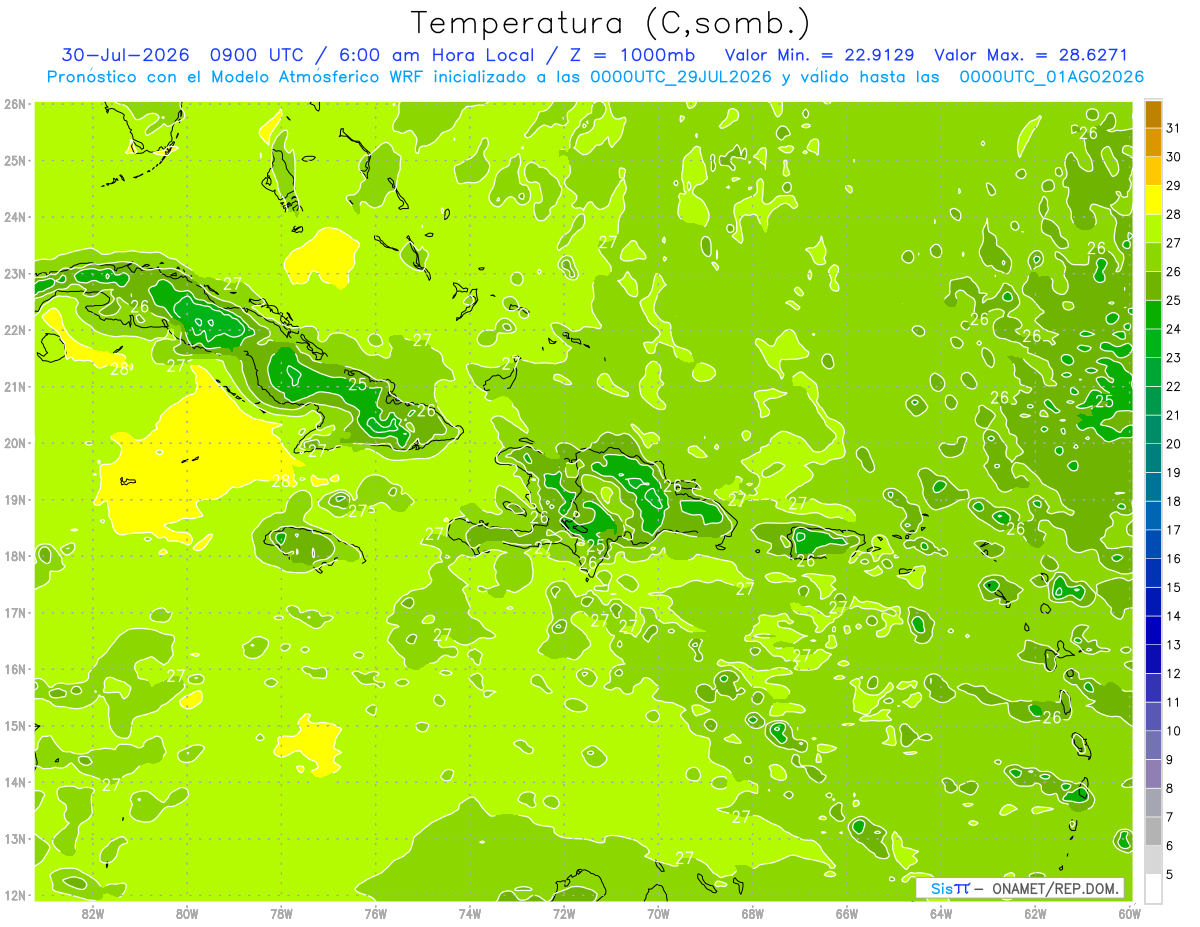Click the 78W longitude axis label

point(281,914)
